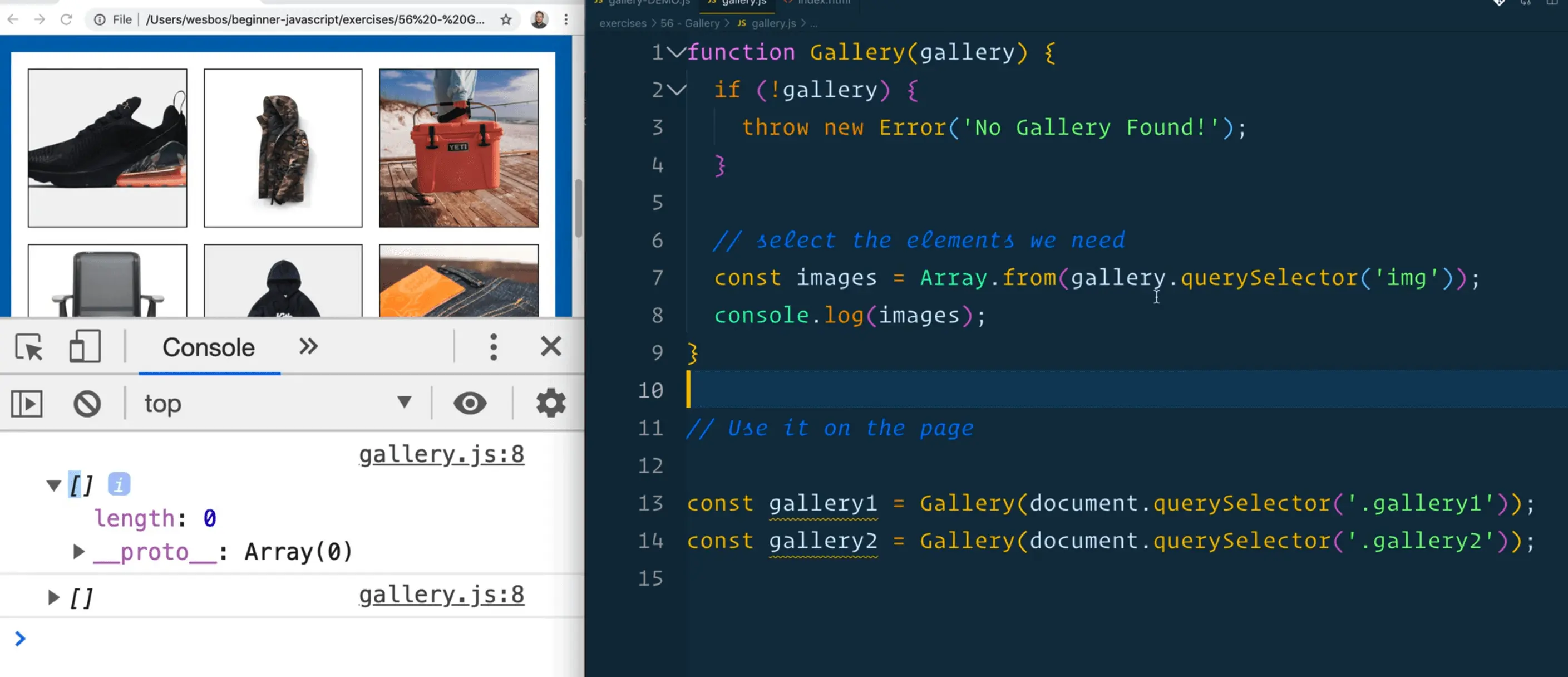Open first gallery.js:8 source link
The image size is (1568, 677).
pyautogui.click(x=441, y=454)
